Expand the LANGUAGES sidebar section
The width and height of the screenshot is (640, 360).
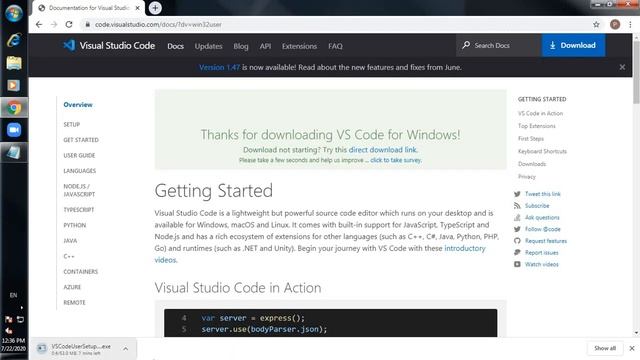pyautogui.click(x=80, y=171)
